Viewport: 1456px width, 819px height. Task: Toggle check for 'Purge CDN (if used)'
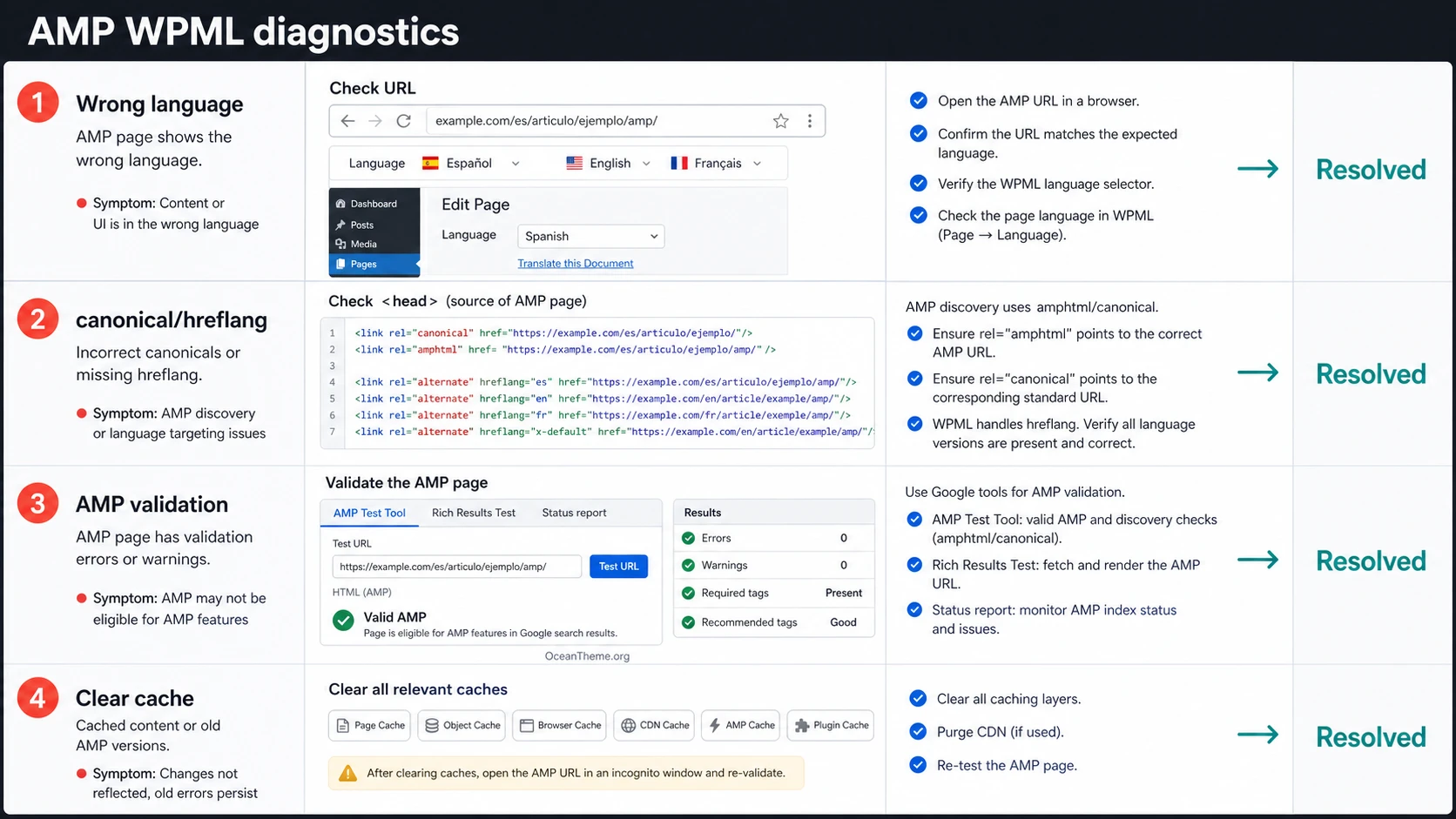pos(918,731)
